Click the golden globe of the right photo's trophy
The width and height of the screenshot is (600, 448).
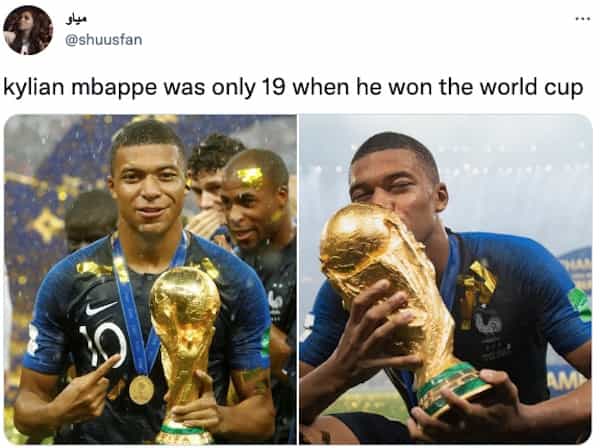click(x=354, y=238)
